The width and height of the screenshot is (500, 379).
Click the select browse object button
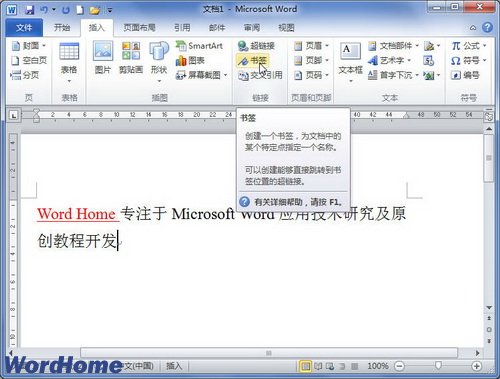pyautogui.click(x=489, y=330)
